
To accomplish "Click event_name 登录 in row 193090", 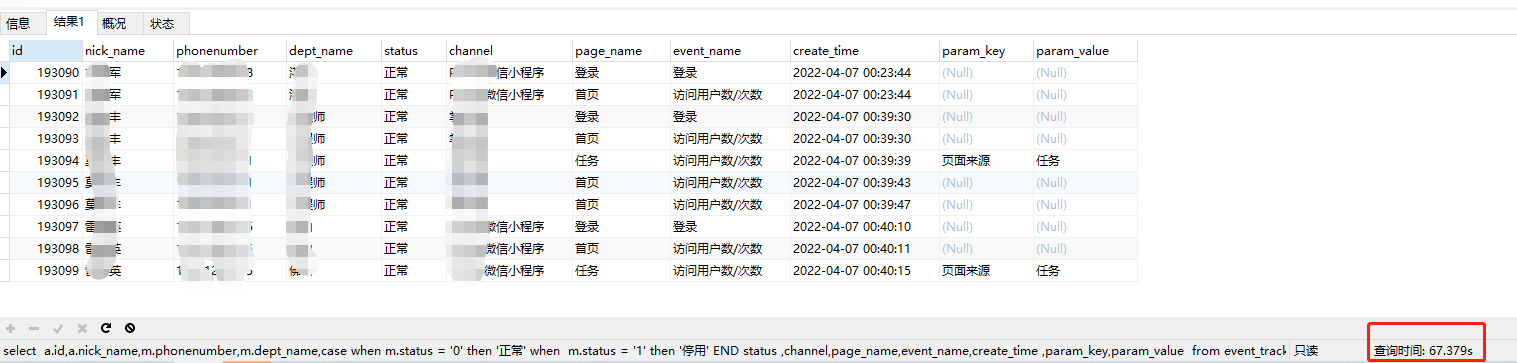I will tap(730, 73).
